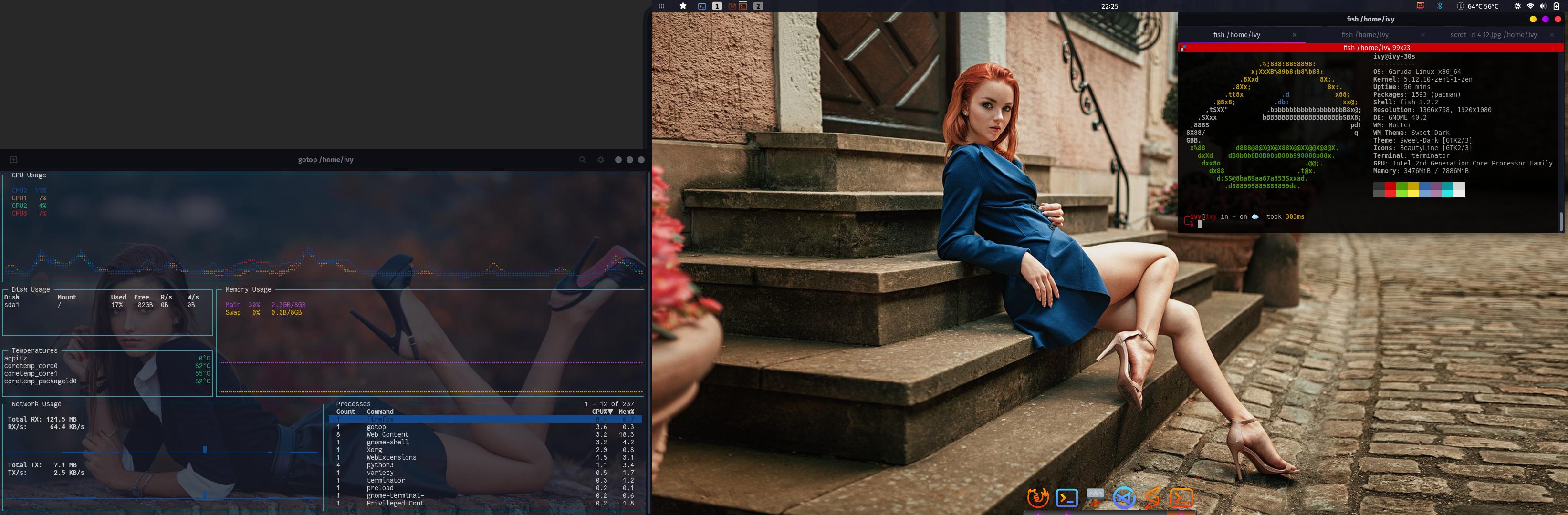Click the 'Kernel: 5.12.10-zen1-1-zen' line
This screenshot has height=515, width=1568.
pos(1422,80)
